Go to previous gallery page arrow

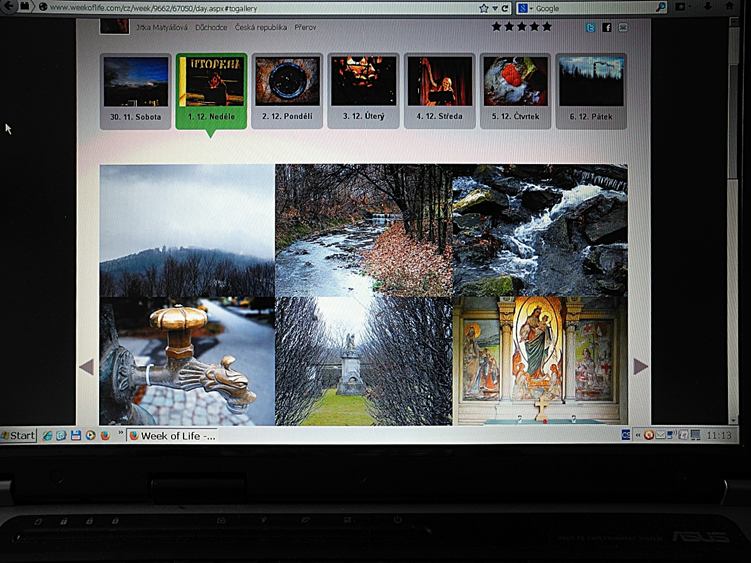click(86, 367)
